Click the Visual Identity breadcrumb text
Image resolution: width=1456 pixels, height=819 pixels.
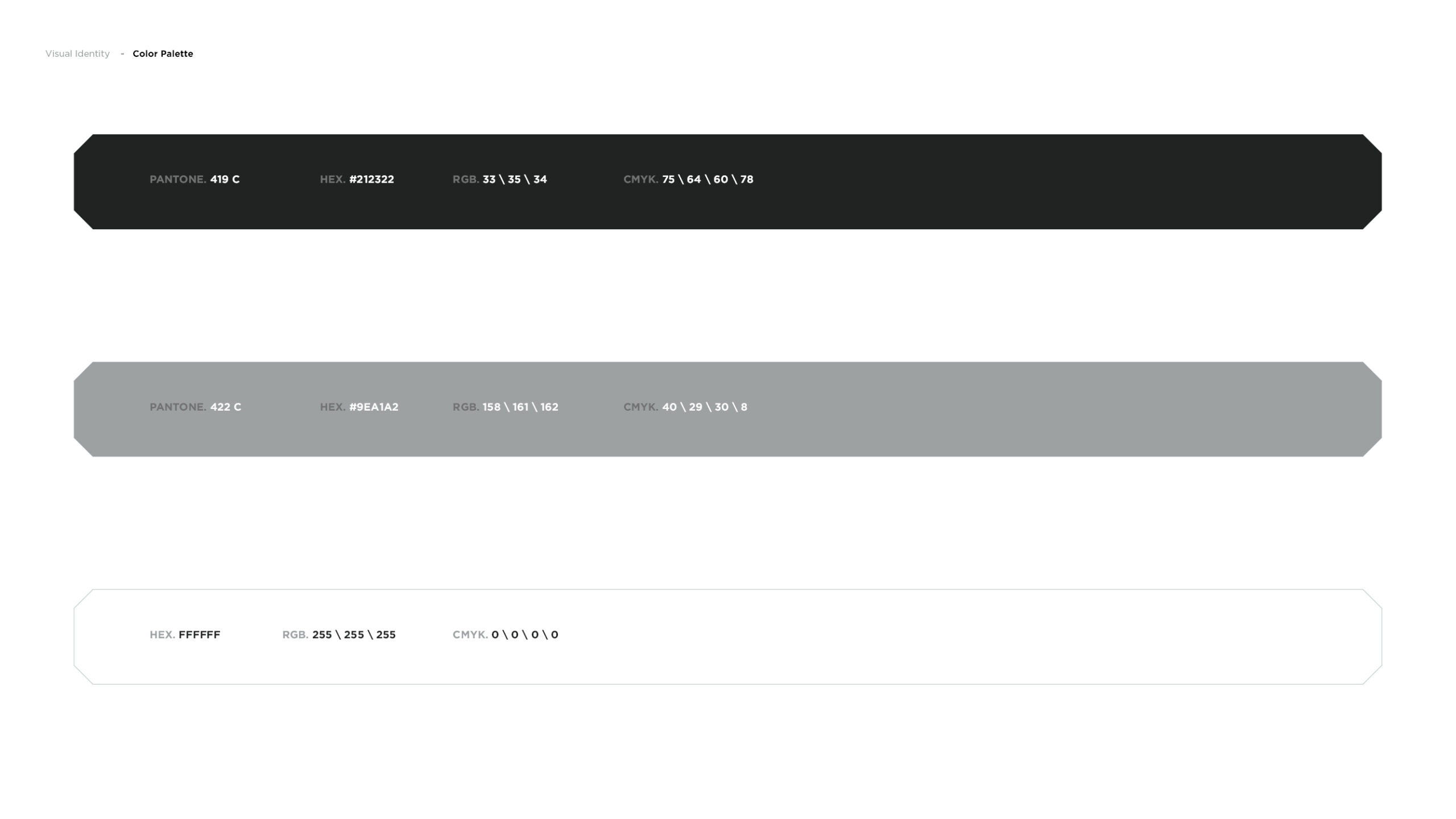pyautogui.click(x=77, y=53)
